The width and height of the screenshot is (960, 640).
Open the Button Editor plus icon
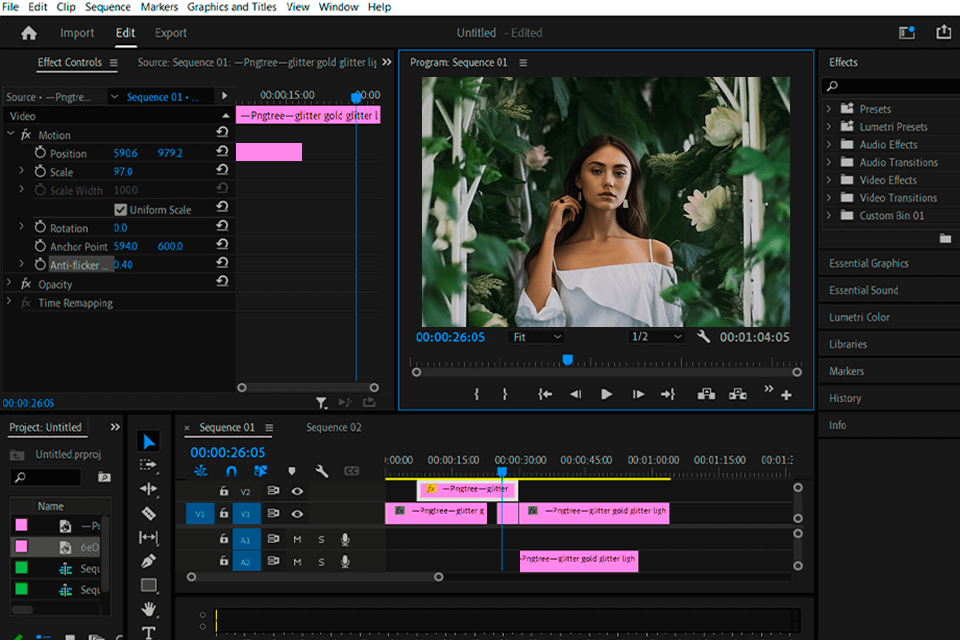[786, 396]
